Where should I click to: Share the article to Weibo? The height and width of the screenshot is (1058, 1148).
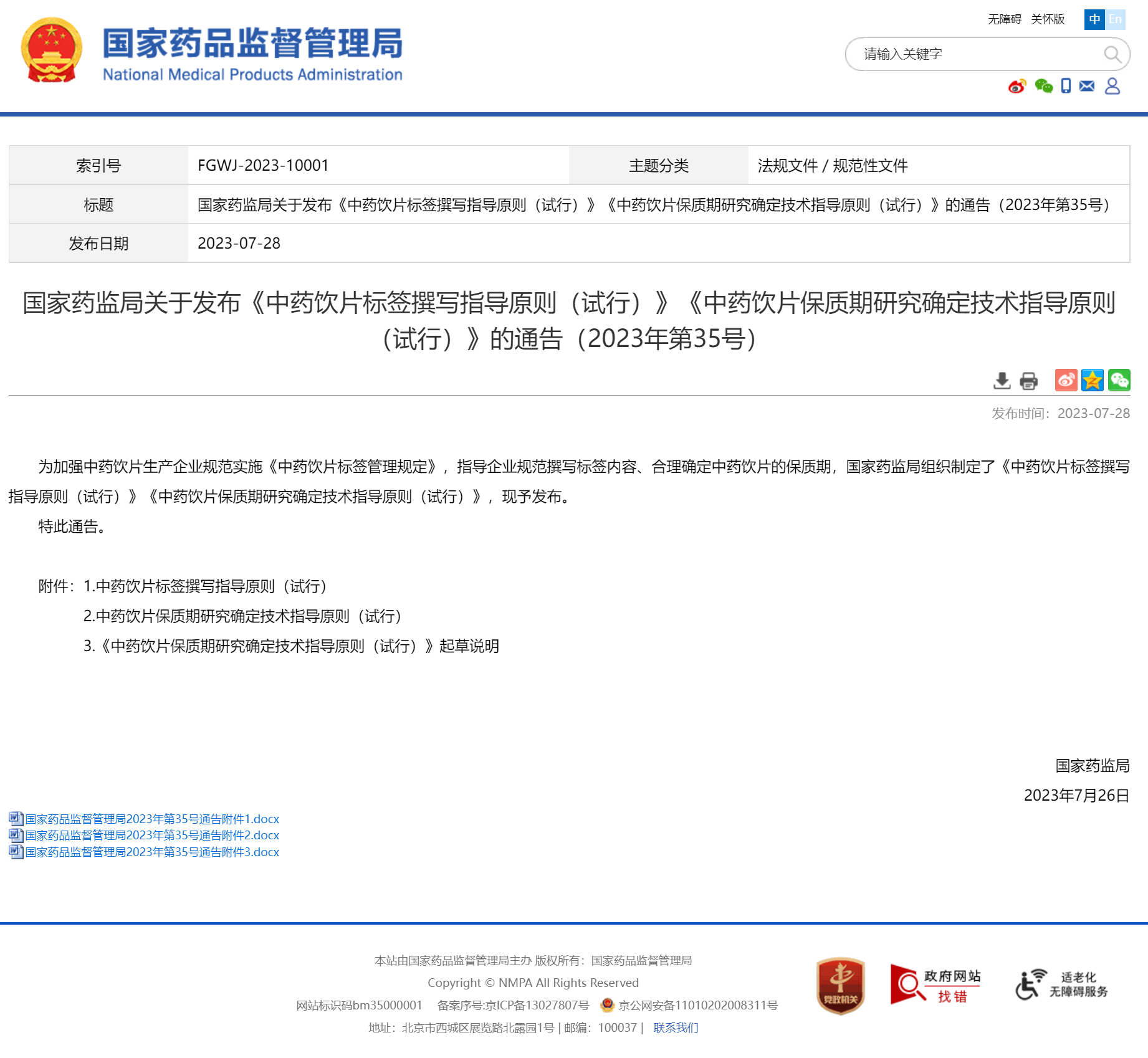(x=1066, y=380)
